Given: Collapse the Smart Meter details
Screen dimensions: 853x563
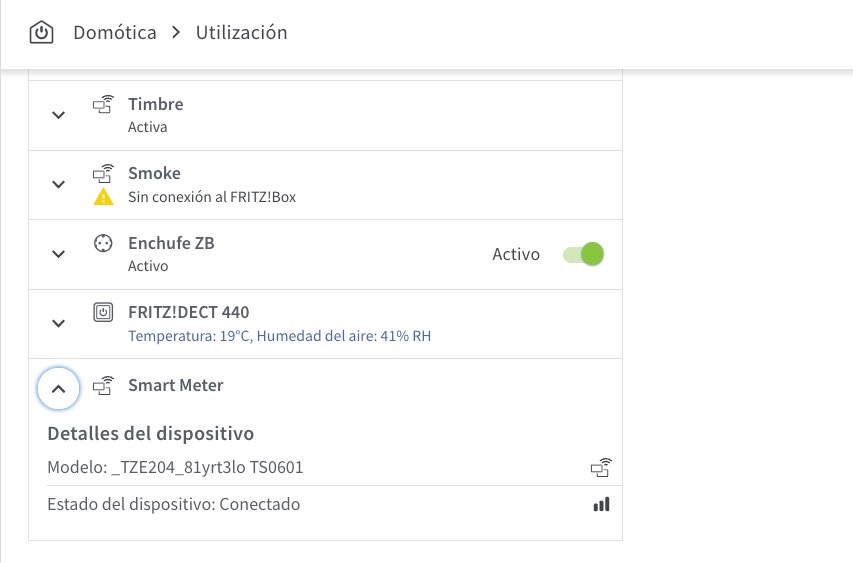Looking at the screenshot, I should 58,389.
